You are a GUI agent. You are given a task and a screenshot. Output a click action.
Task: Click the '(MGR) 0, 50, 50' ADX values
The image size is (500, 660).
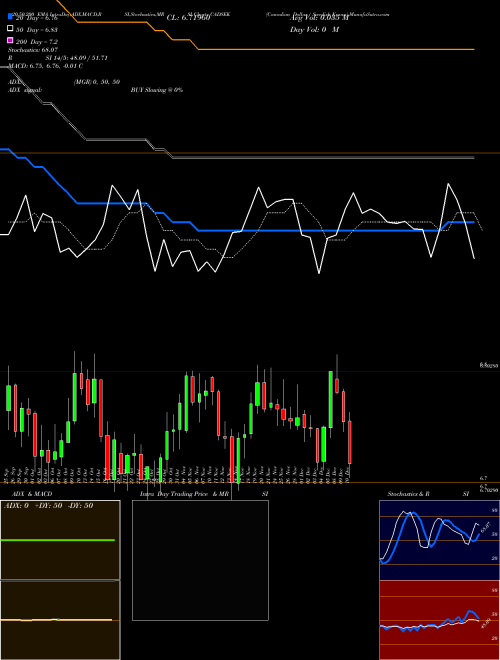tap(97, 82)
